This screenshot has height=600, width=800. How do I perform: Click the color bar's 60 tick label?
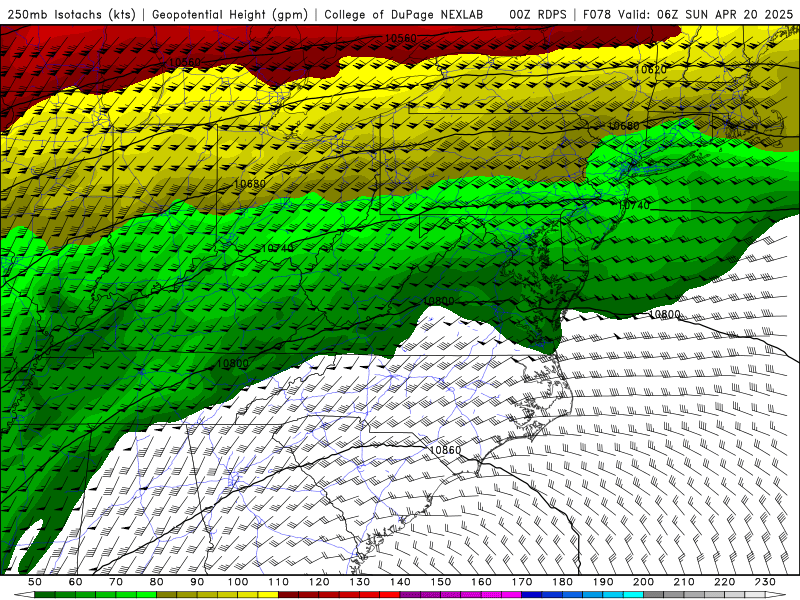point(75,582)
